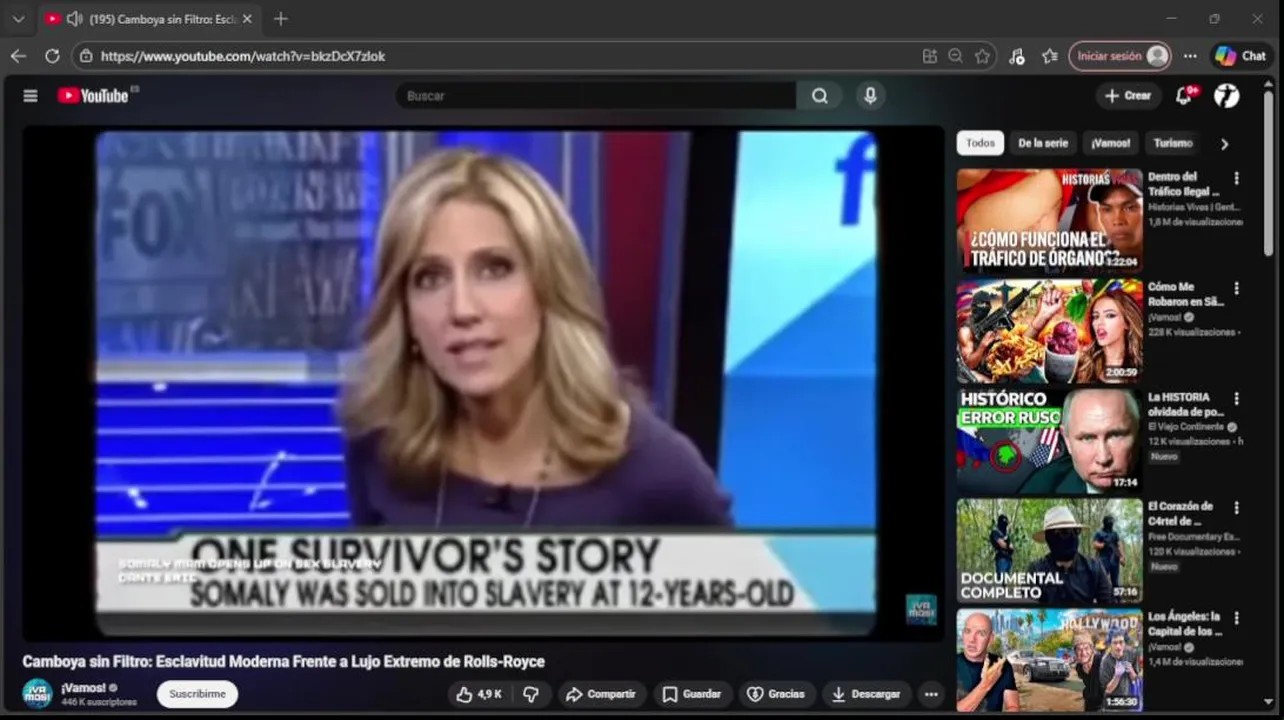The image size is (1284, 720).
Task: Open 'Cómo Me Robaron' video thumbnail
Action: coord(1049,331)
